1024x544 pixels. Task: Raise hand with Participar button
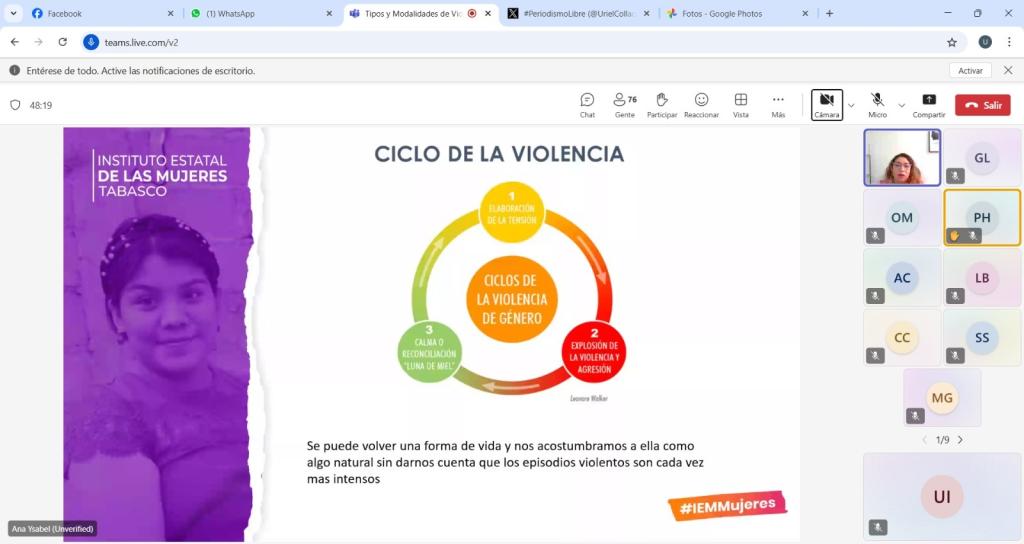tap(661, 104)
